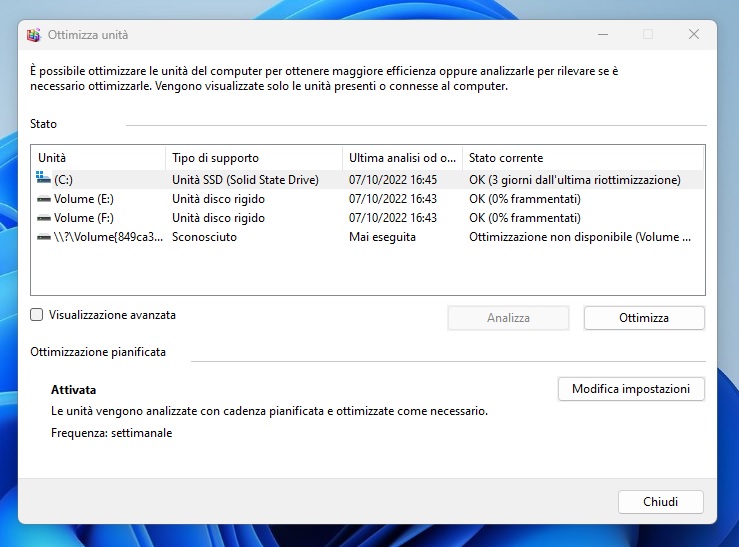Click the Chiudi button

(661, 502)
